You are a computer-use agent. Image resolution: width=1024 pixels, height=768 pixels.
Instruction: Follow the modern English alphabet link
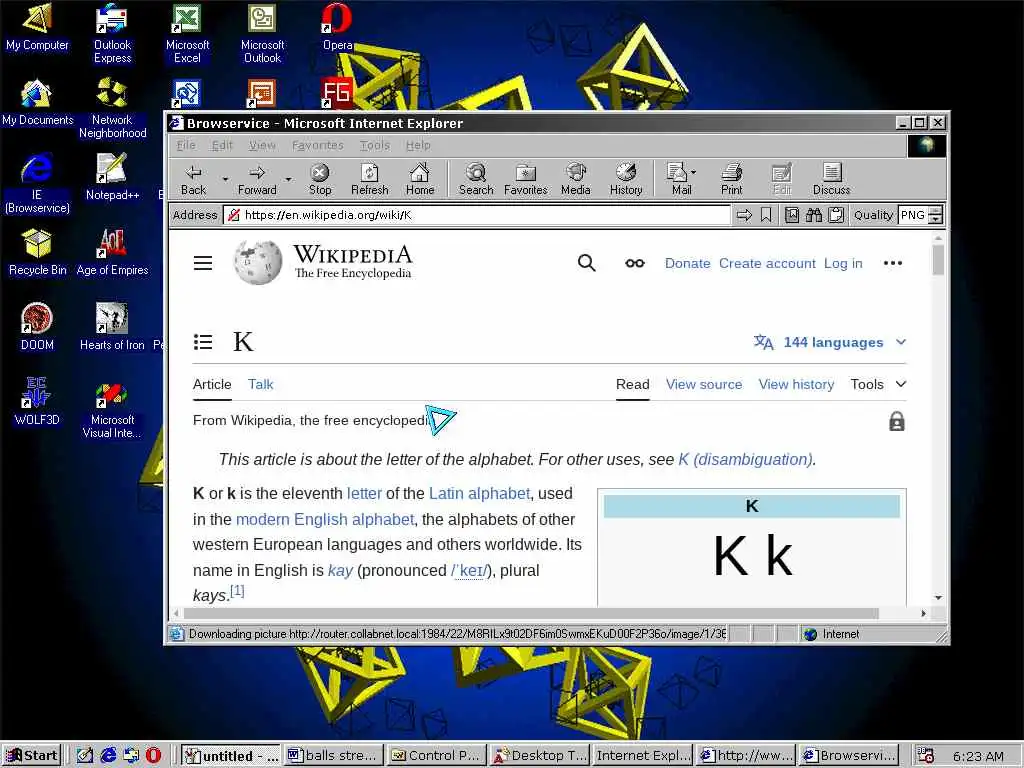pos(325,519)
